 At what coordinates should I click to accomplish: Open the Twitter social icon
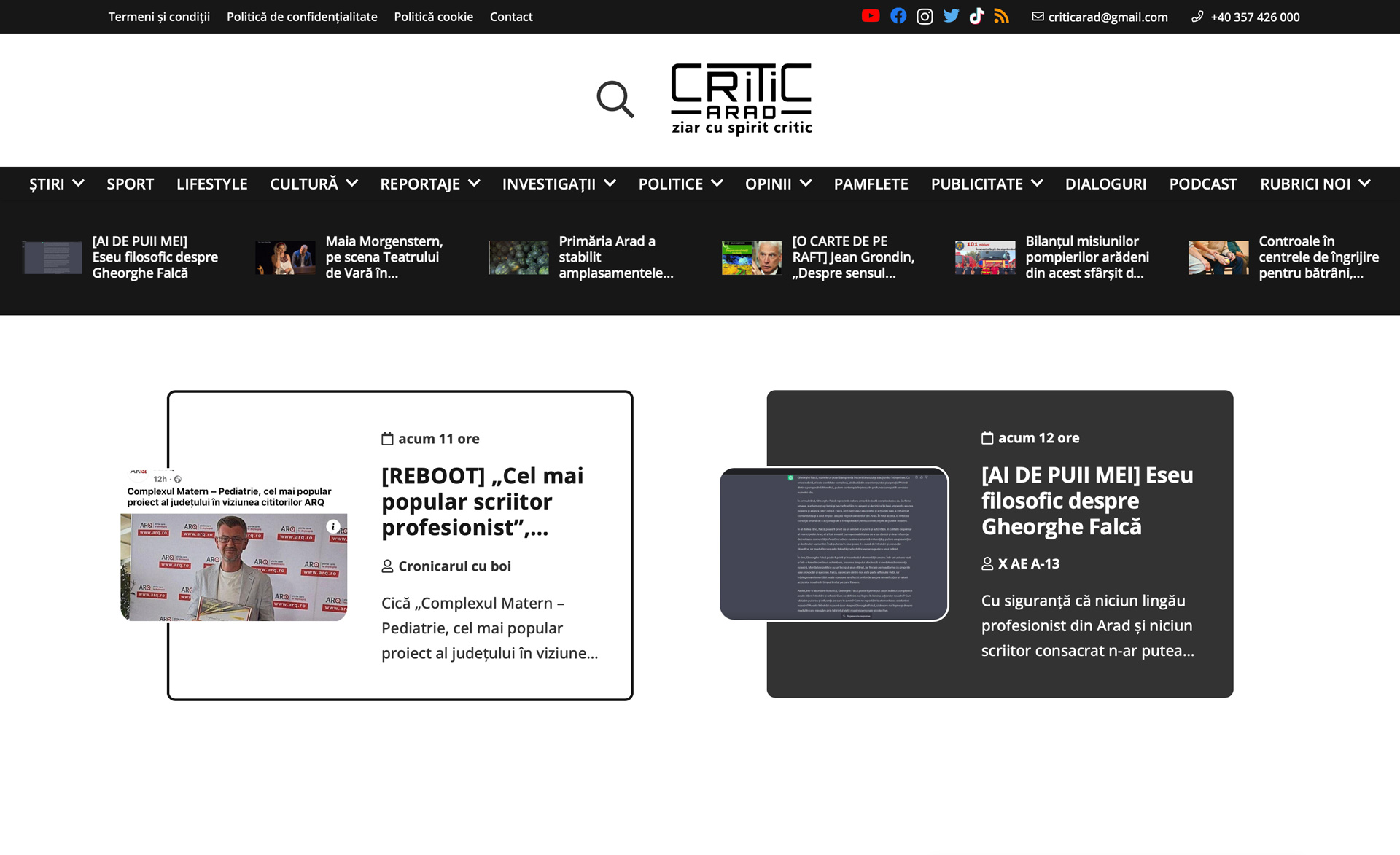[x=951, y=16]
